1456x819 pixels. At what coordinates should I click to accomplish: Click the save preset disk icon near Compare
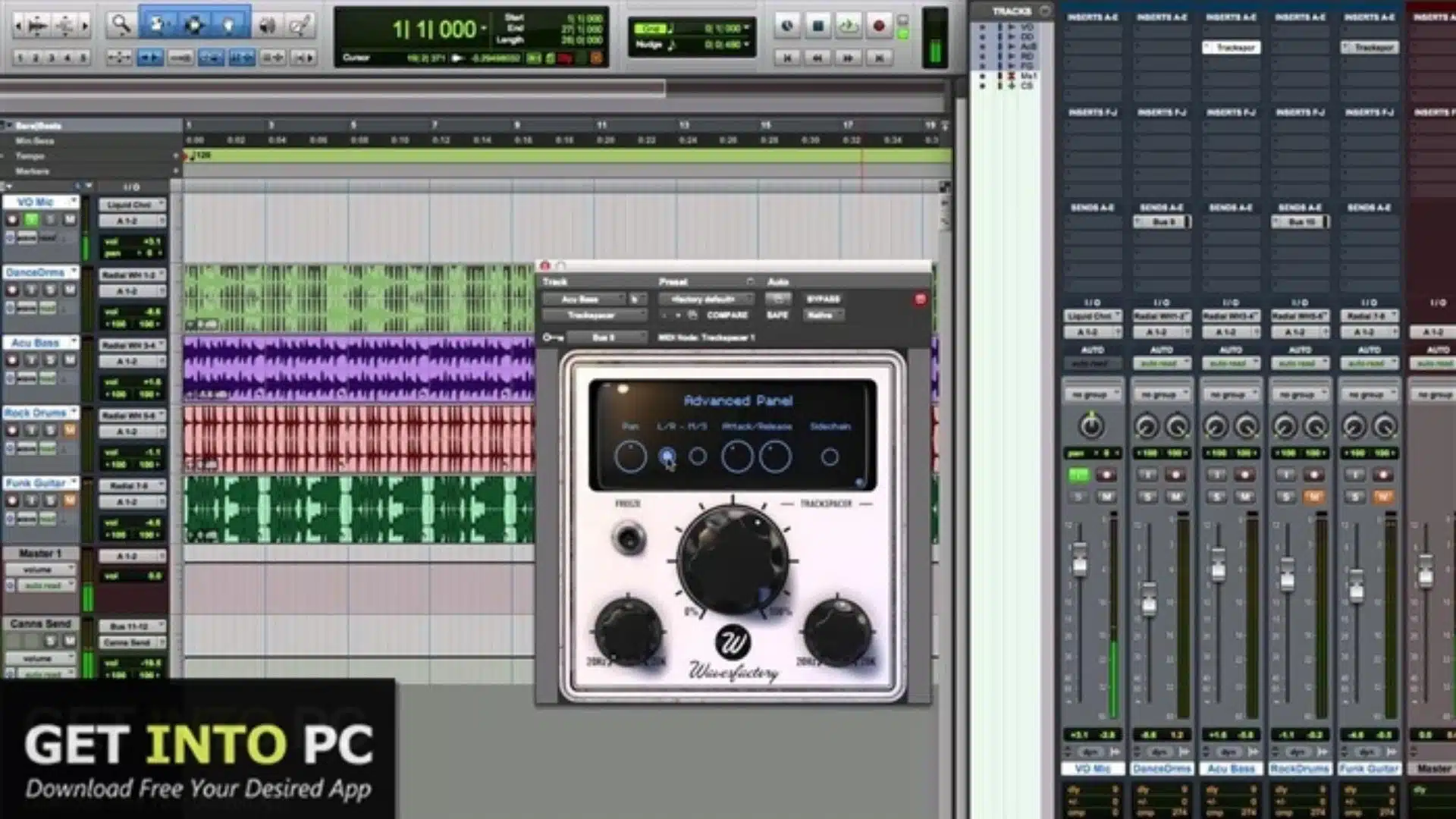692,315
